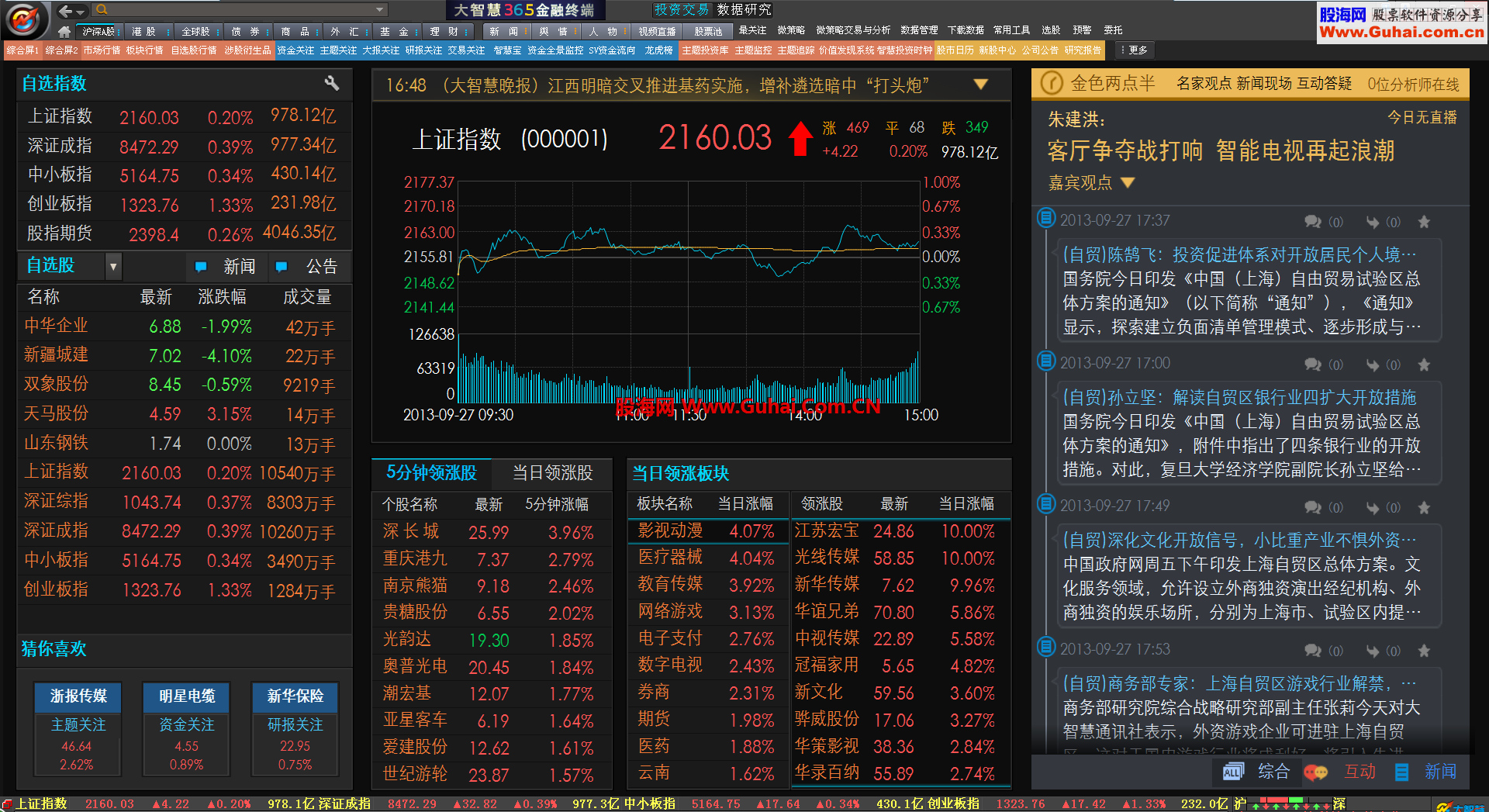Click document icon for the 17:53 post
1489x812 pixels.
coord(1046,646)
